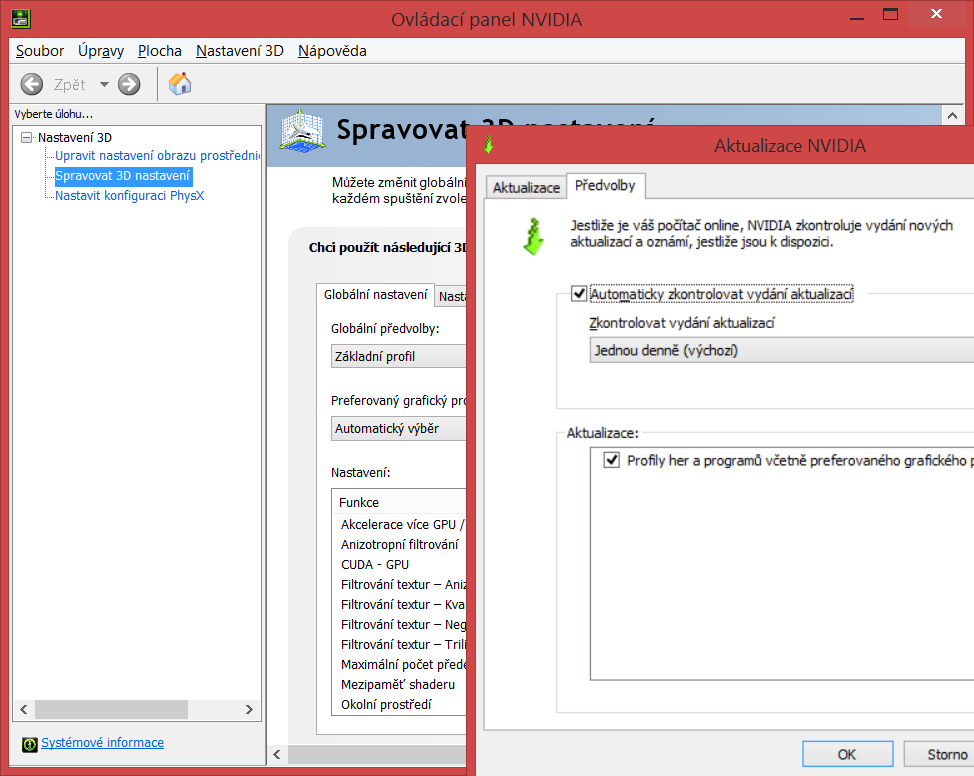Click the Forward arrow icon in toolbar

(129, 84)
